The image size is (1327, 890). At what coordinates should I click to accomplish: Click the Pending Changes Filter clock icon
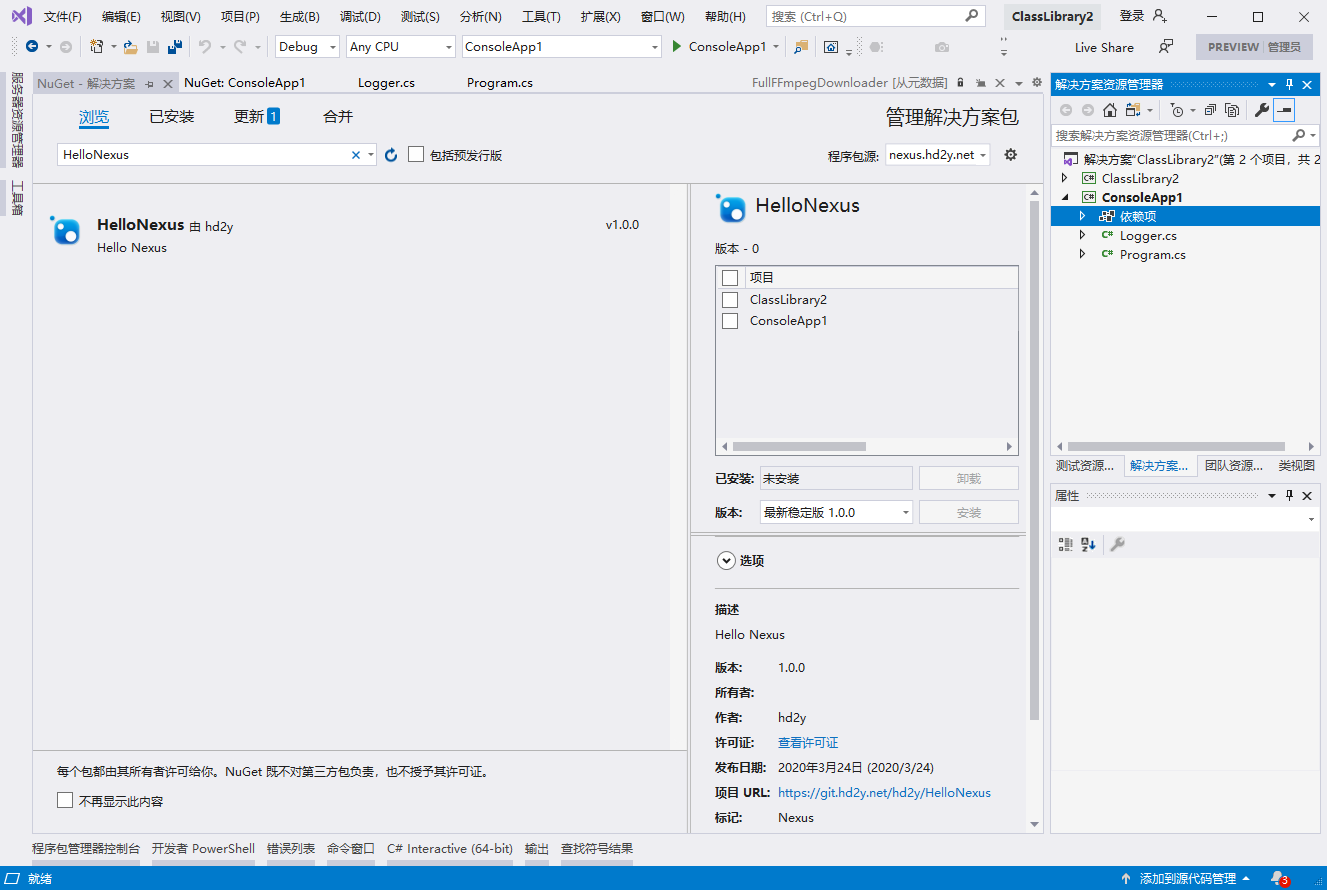point(1177,110)
